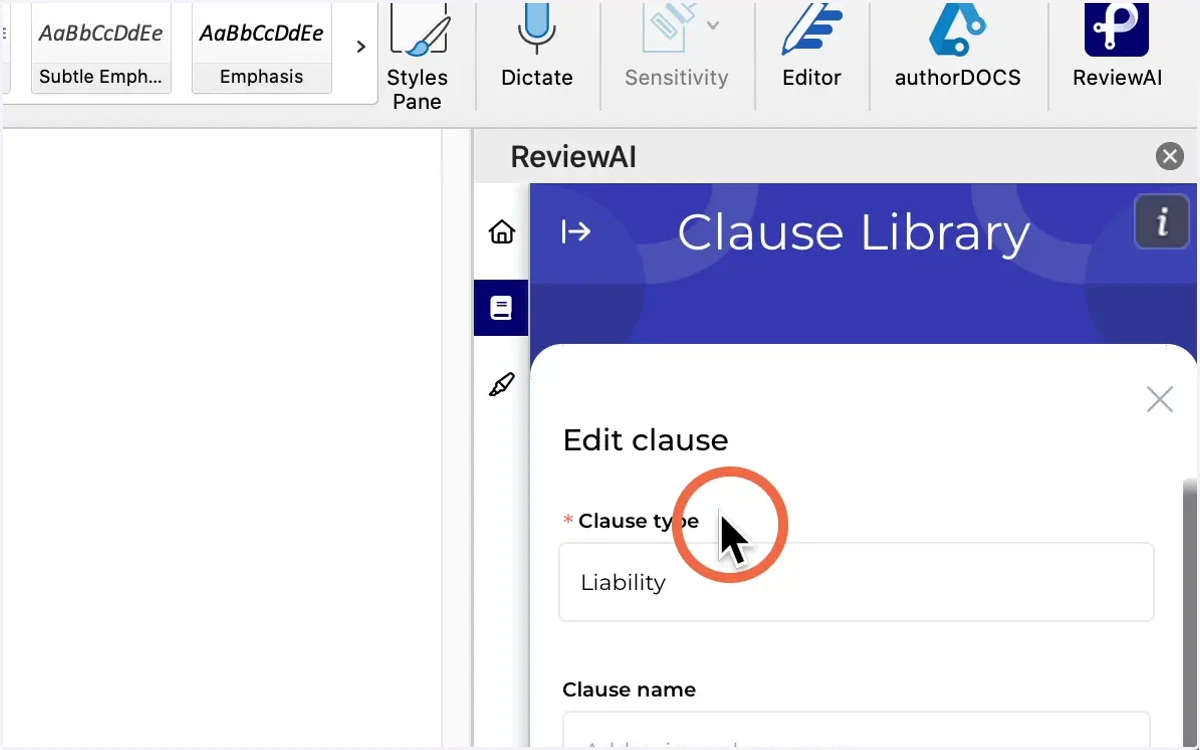Collapse the panel with arrow icon
The image size is (1200, 750).
click(x=576, y=232)
